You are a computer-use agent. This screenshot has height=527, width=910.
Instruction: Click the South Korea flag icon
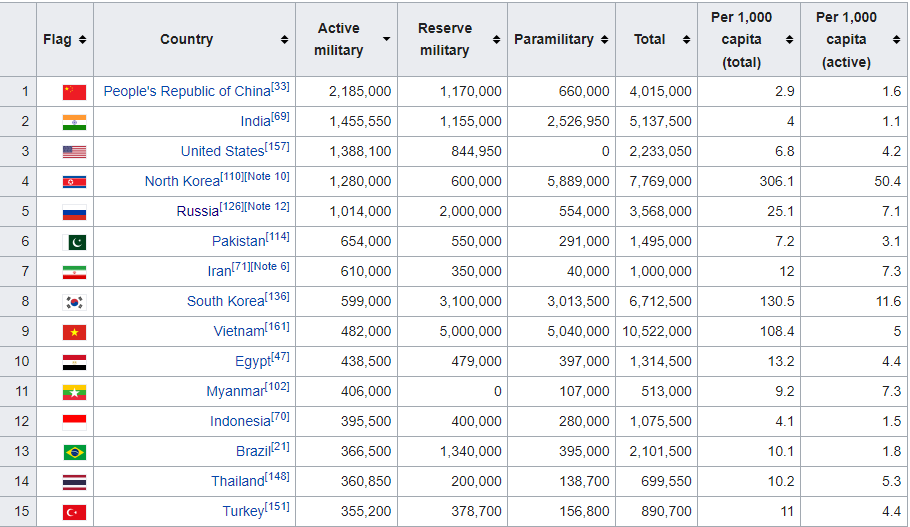pos(74,302)
